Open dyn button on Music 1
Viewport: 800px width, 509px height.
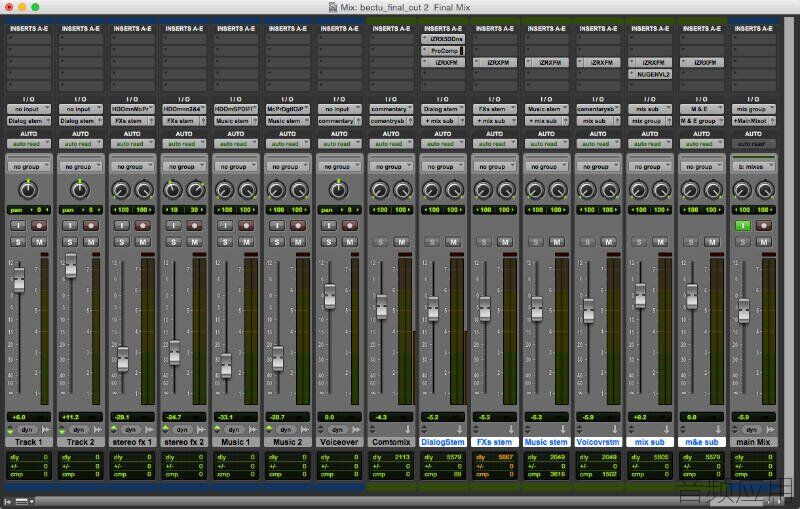click(234, 430)
